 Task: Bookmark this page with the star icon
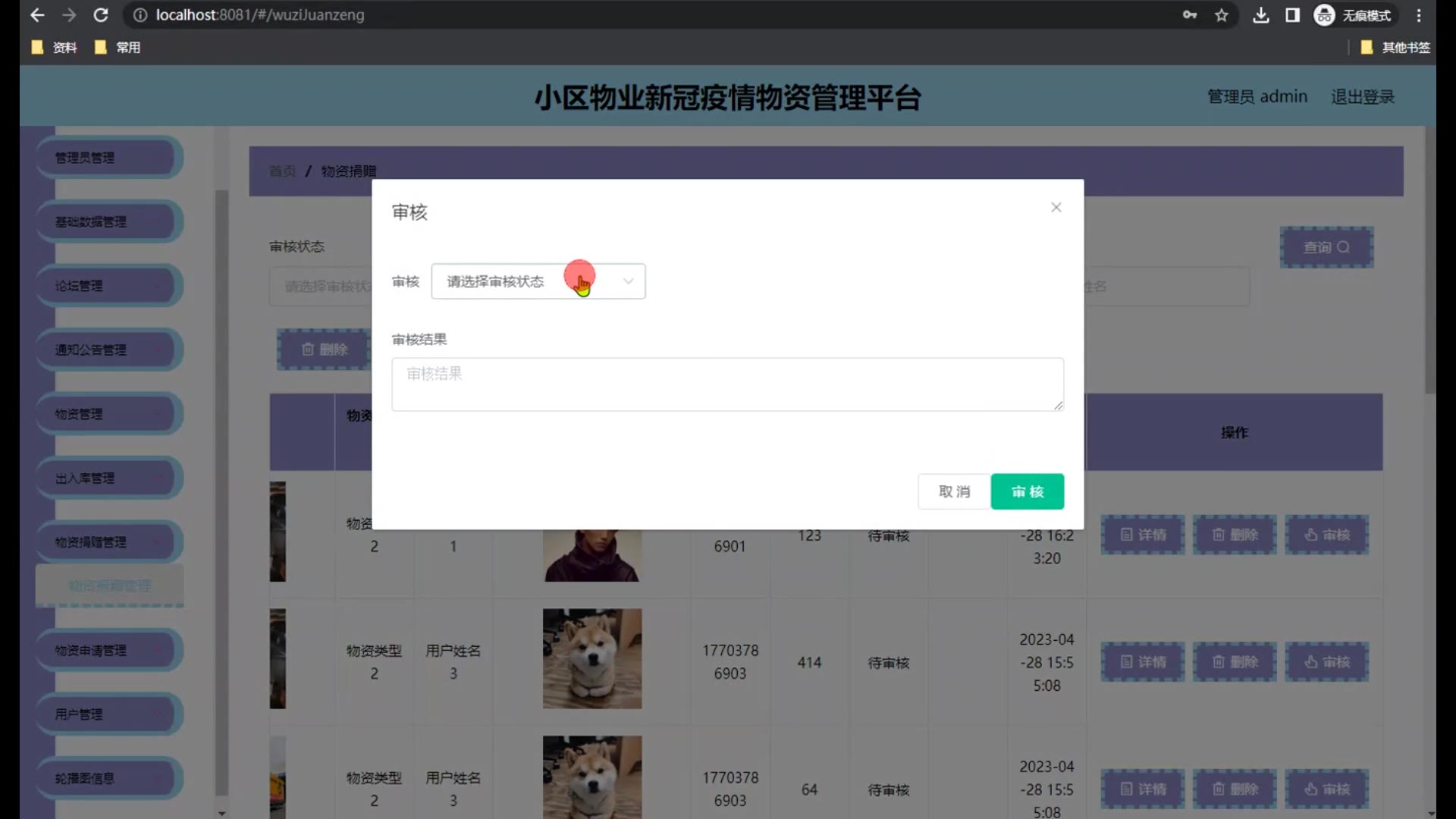(x=1221, y=15)
